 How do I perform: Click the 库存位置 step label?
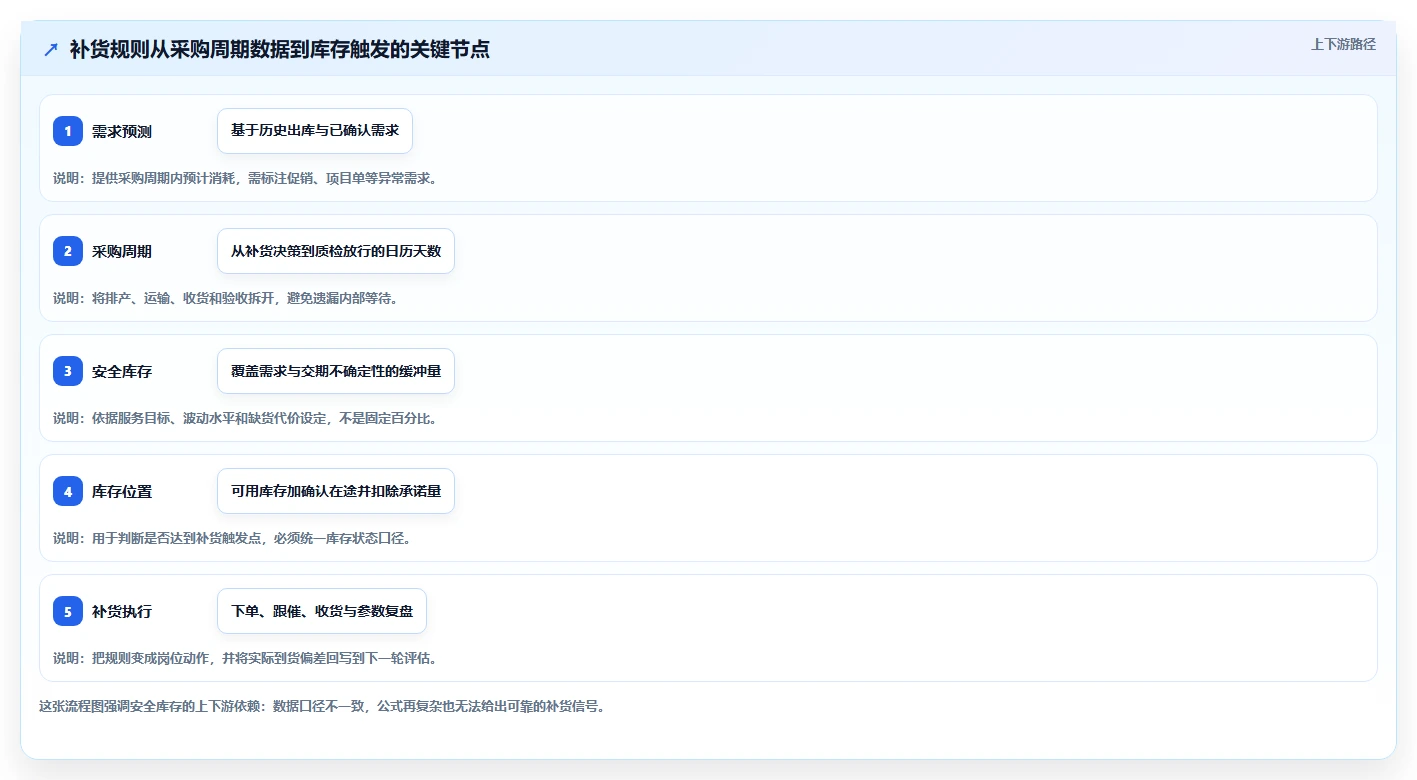(x=122, y=491)
